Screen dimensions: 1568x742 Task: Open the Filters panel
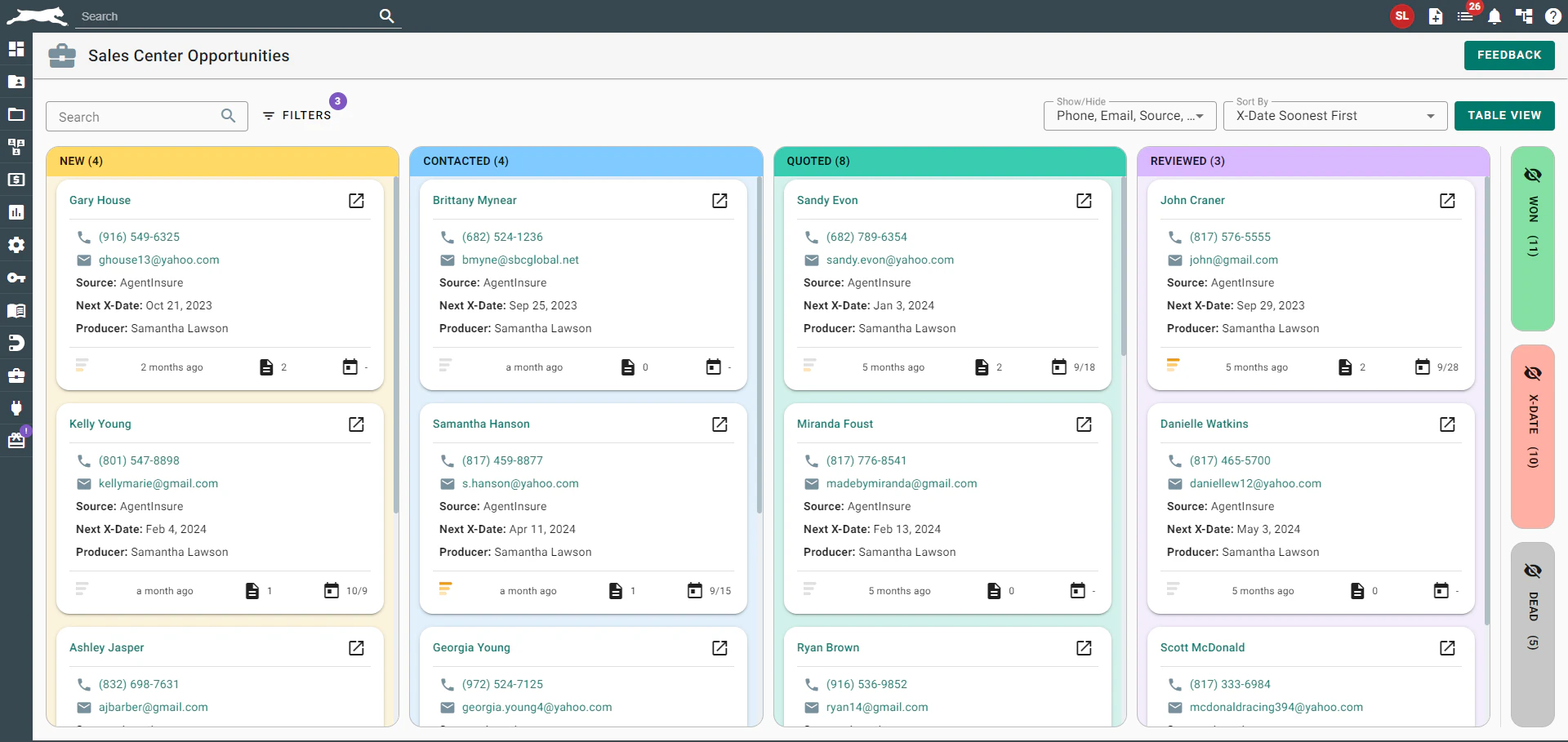coord(301,115)
